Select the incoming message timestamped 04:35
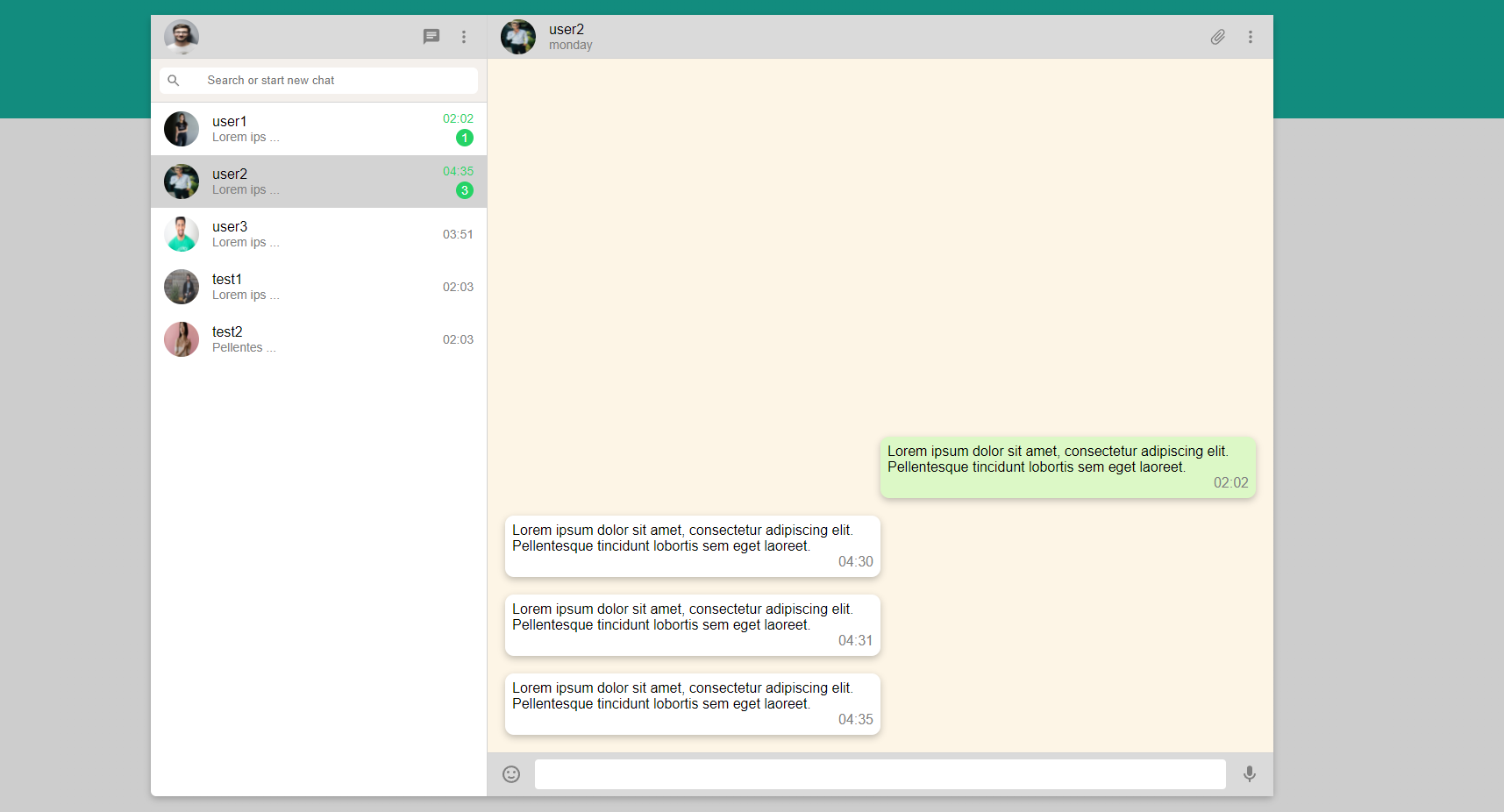 click(x=692, y=703)
